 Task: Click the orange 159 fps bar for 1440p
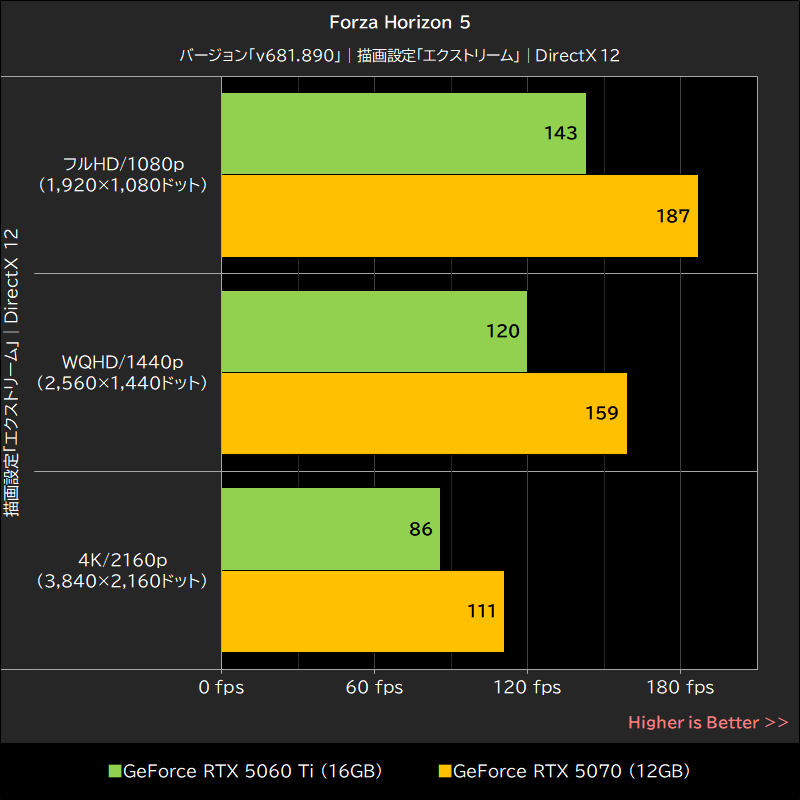point(424,413)
